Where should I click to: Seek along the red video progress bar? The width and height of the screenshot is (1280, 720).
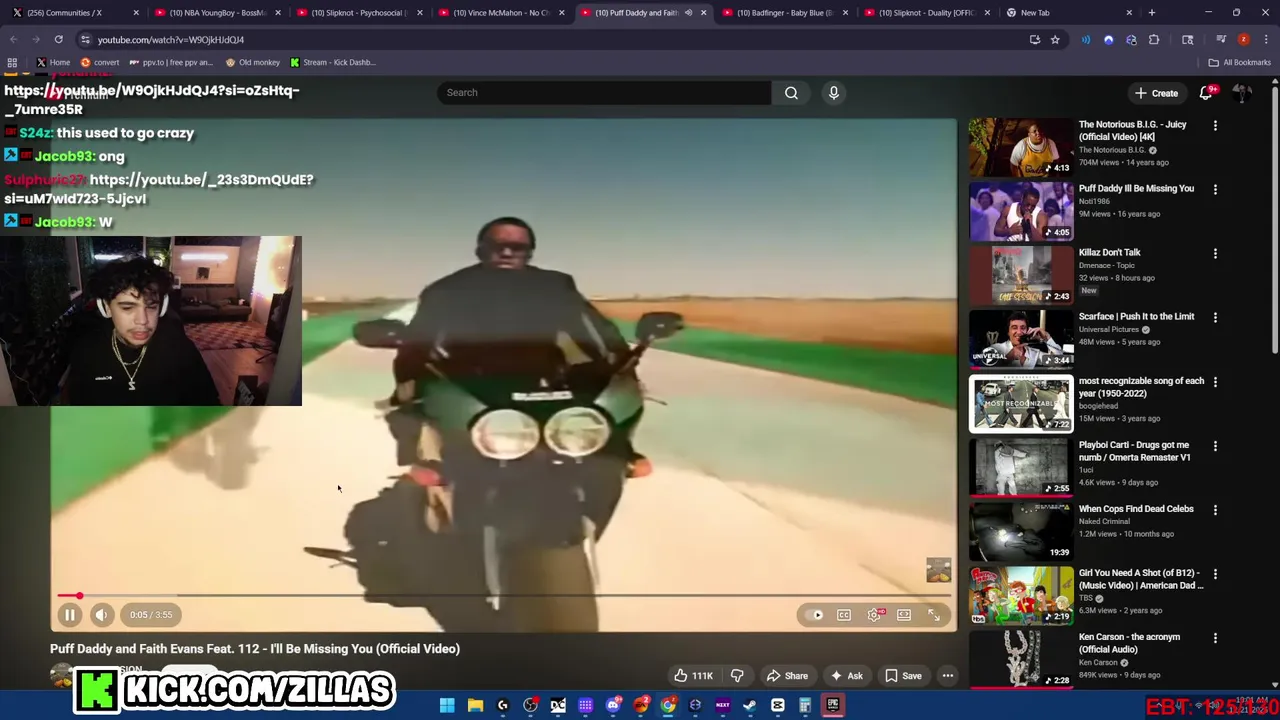[504, 596]
